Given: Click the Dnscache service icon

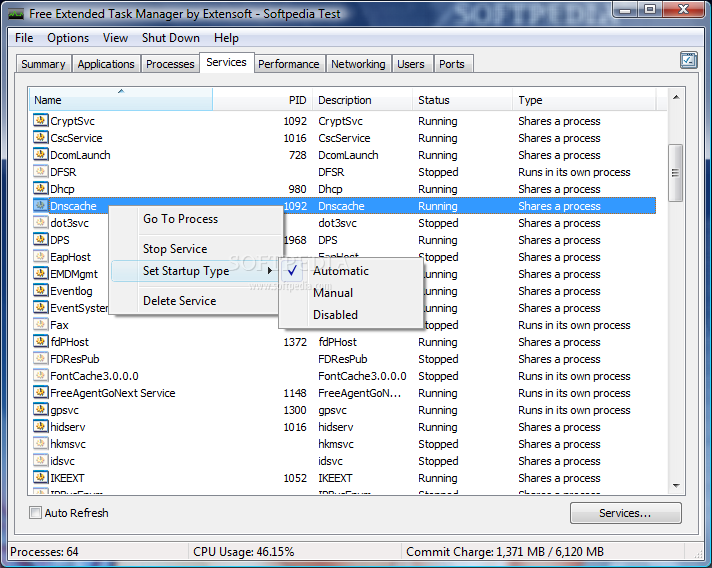Looking at the screenshot, I should (x=40, y=206).
